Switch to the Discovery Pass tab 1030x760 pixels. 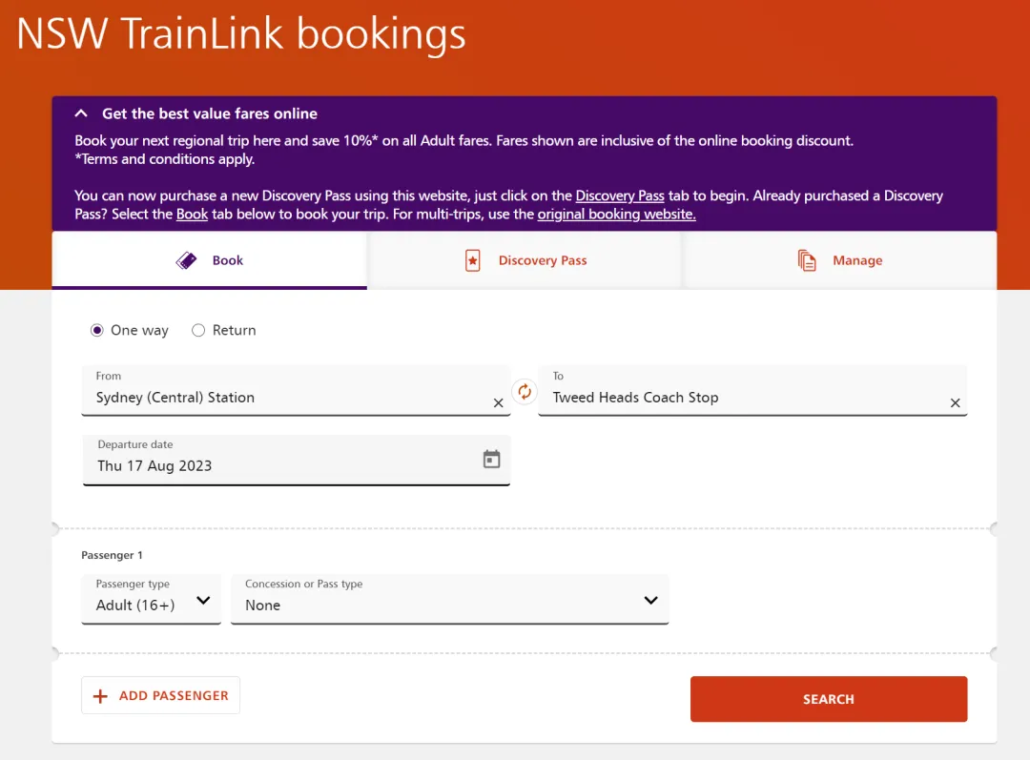pyautogui.click(x=524, y=261)
